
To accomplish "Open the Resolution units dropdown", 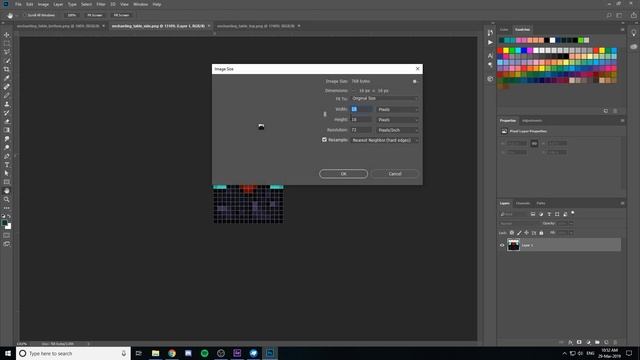I will pyautogui.click(x=398, y=130).
